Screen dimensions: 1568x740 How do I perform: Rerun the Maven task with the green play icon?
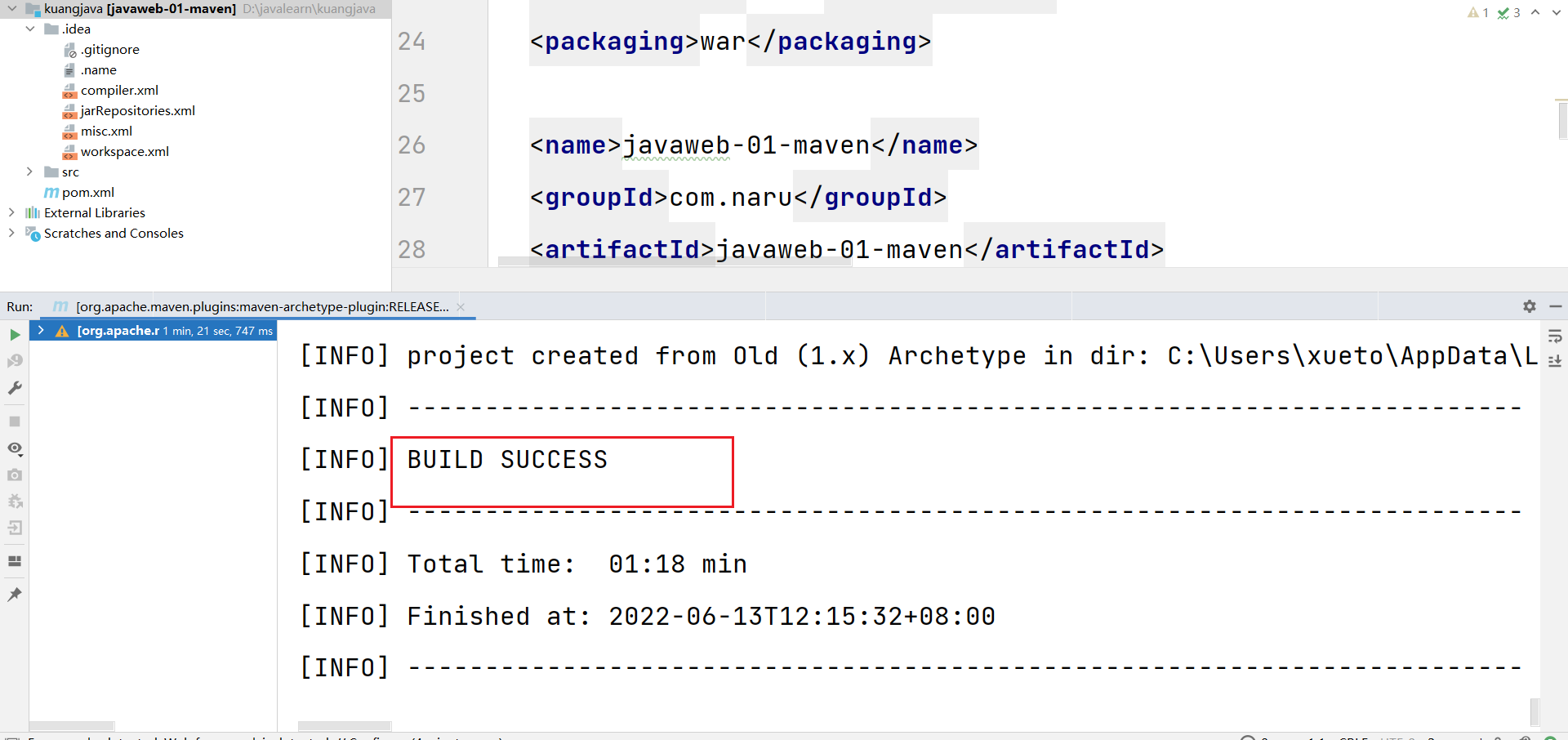click(15, 335)
